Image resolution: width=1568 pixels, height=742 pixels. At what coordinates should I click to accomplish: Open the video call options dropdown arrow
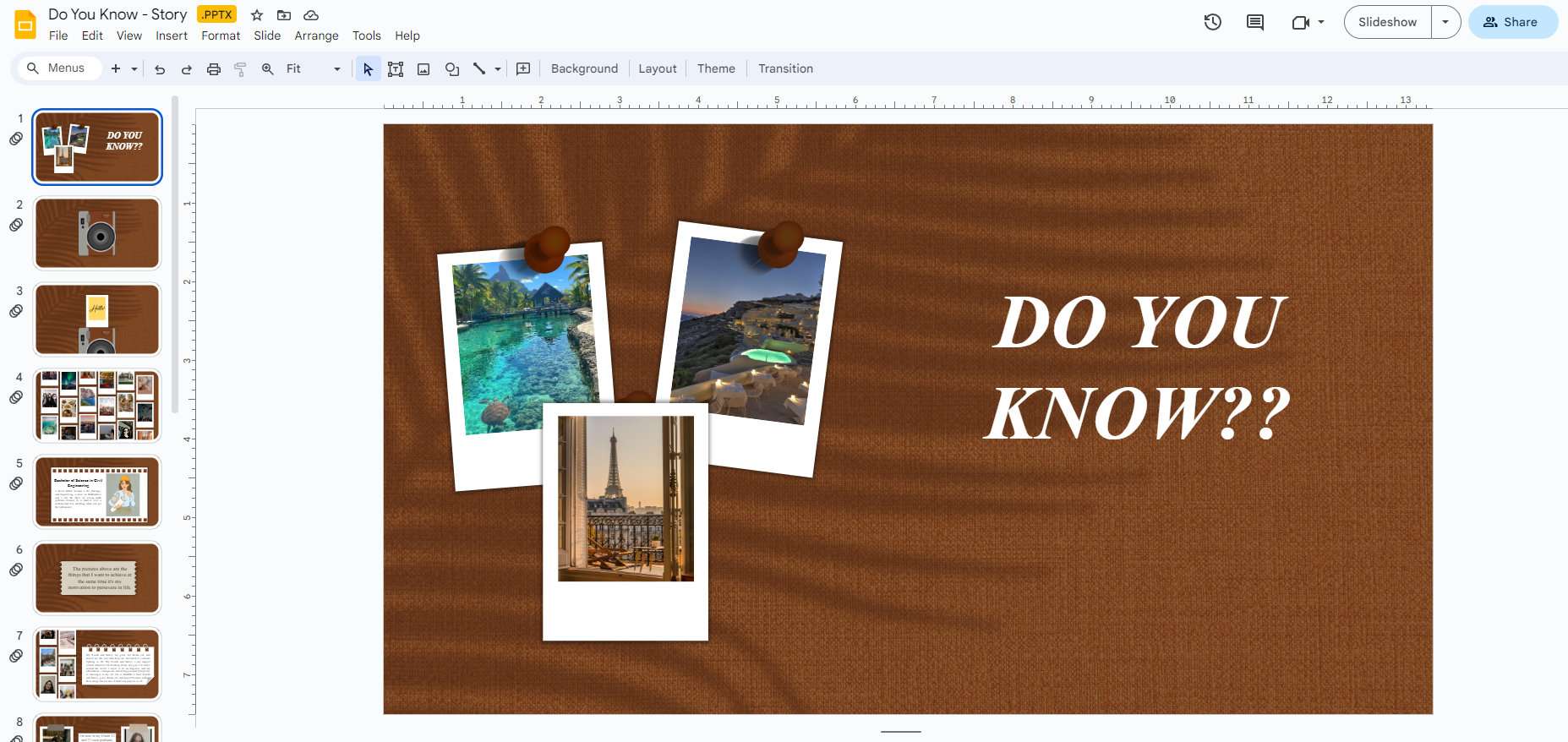point(1321,22)
